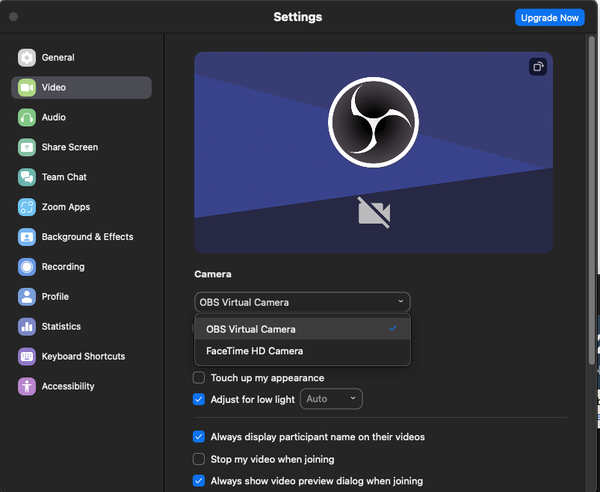This screenshot has width=600, height=492.
Task: Open the Zoom Apps icon
Action: (26, 207)
